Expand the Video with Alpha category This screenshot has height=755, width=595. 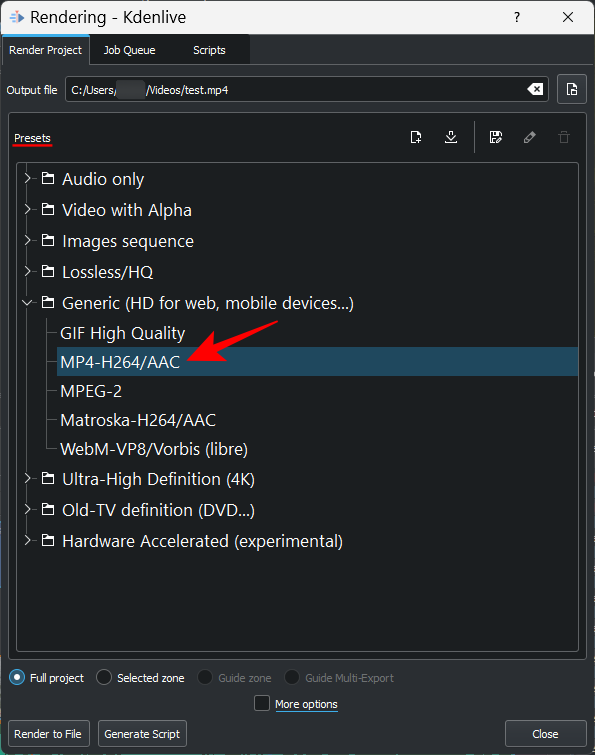(x=27, y=209)
